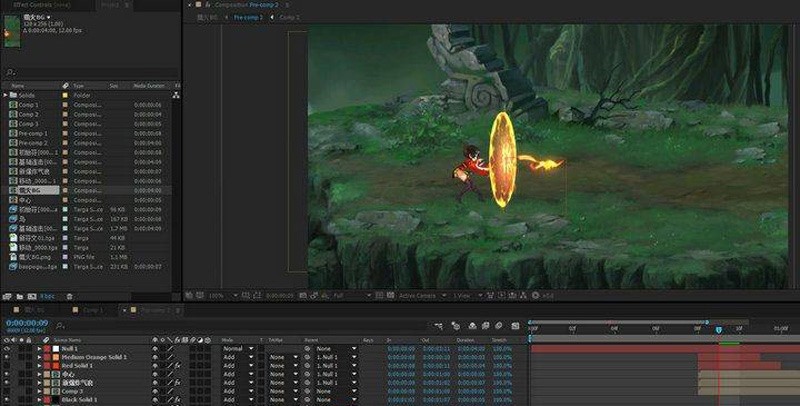
Task: Open the Comp 1 project item
Action: 29,105
